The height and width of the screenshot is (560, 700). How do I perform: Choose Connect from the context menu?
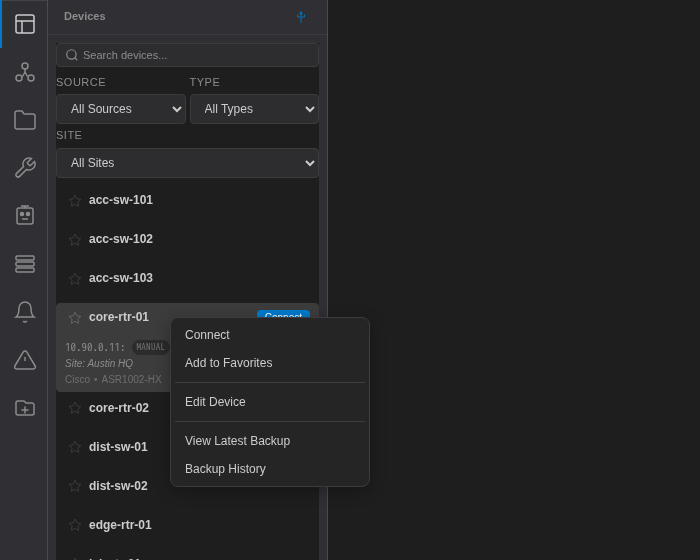[x=270, y=335]
